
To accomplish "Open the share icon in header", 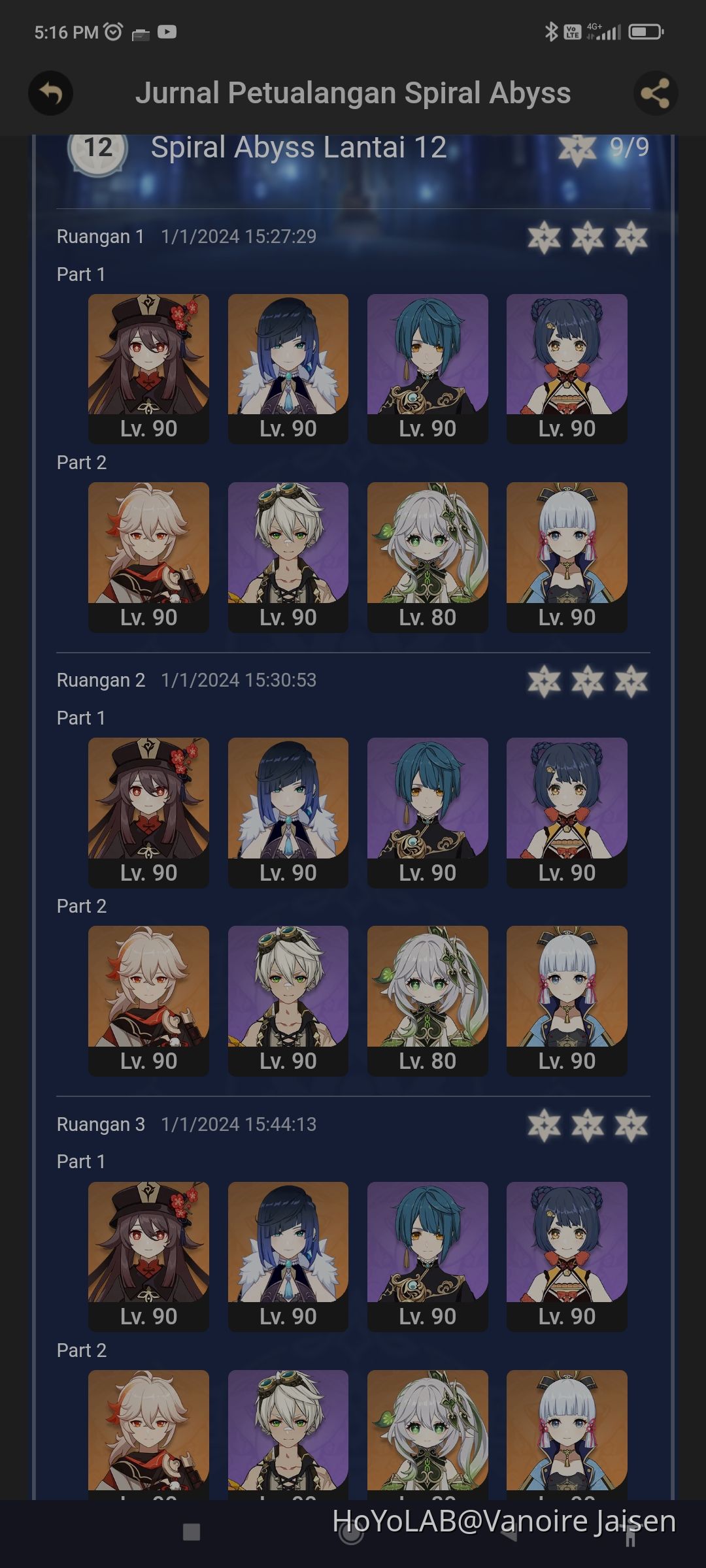I will click(x=655, y=93).
